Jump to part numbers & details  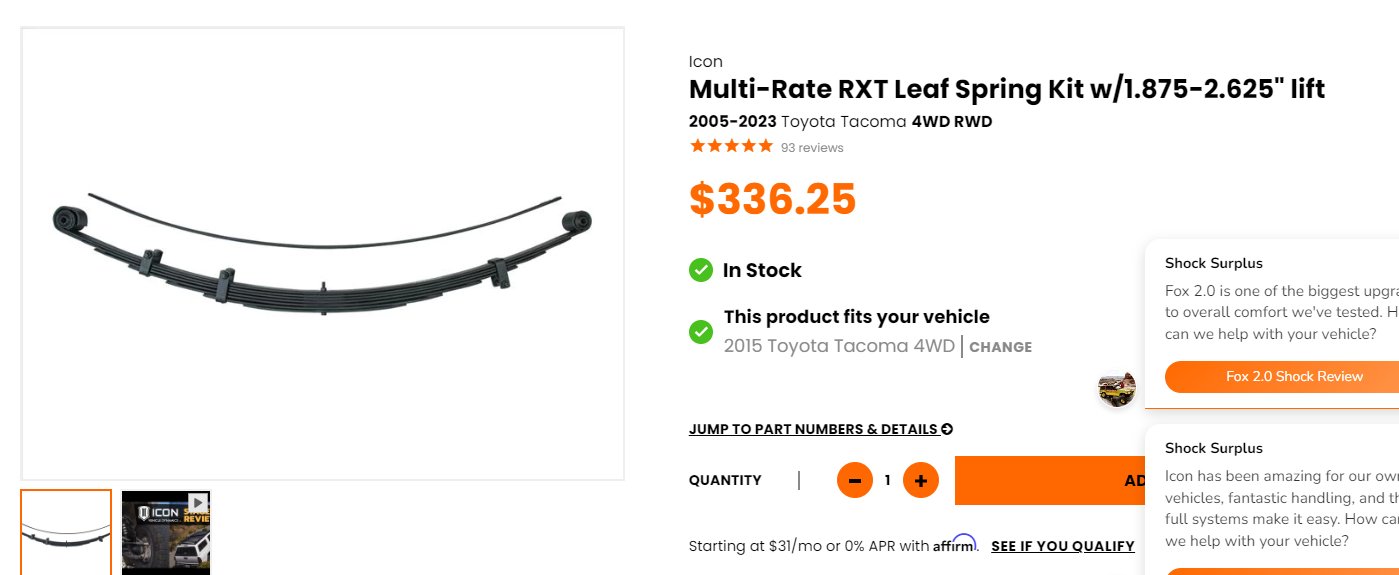813,429
